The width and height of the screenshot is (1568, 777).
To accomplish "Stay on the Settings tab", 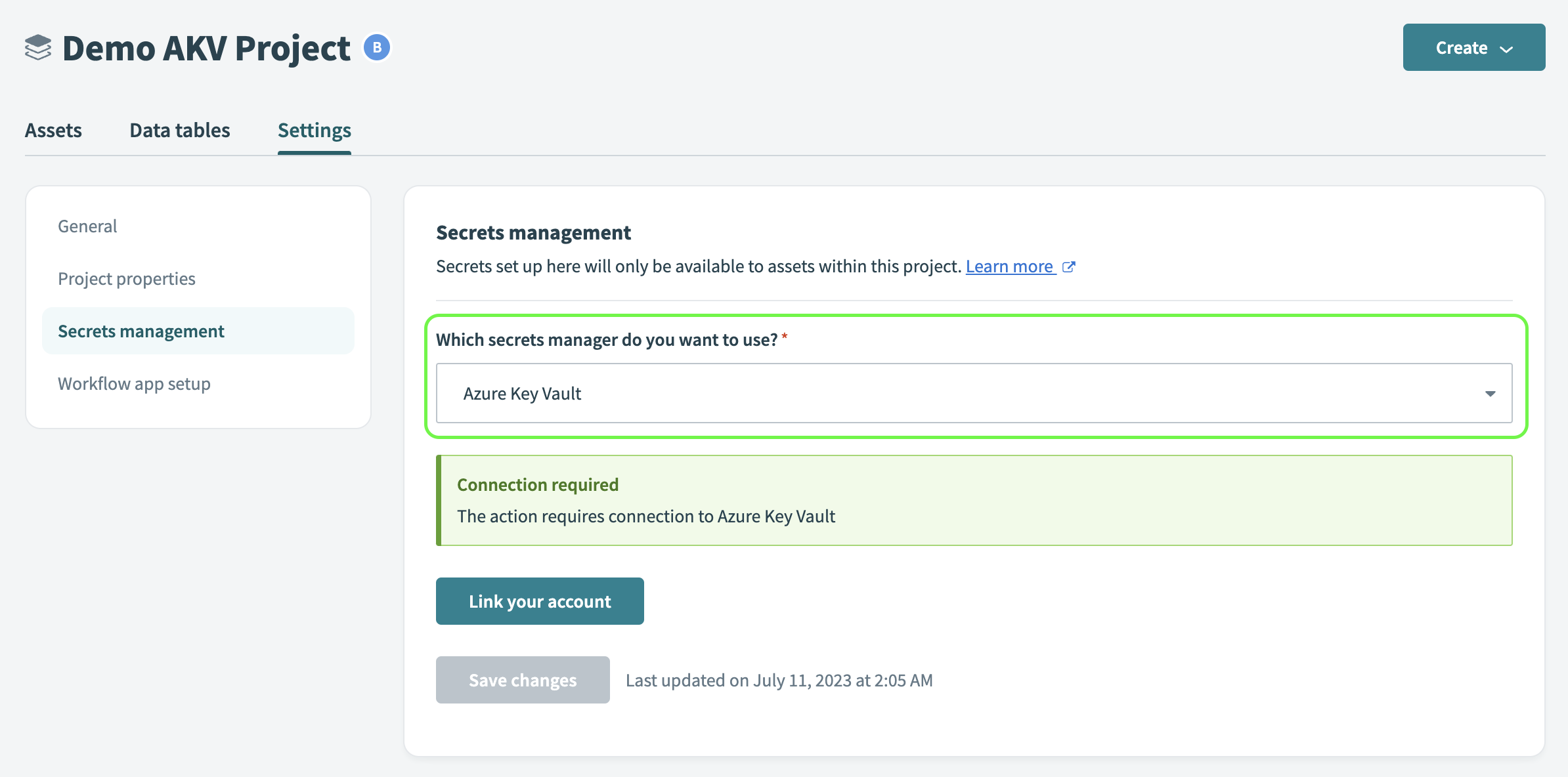I will tap(314, 130).
